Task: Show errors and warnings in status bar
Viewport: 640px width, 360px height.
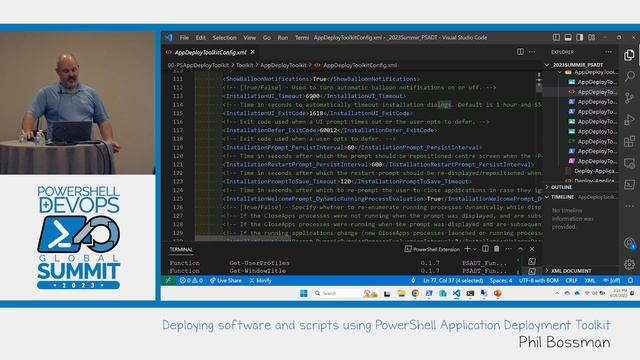Action: [191, 280]
